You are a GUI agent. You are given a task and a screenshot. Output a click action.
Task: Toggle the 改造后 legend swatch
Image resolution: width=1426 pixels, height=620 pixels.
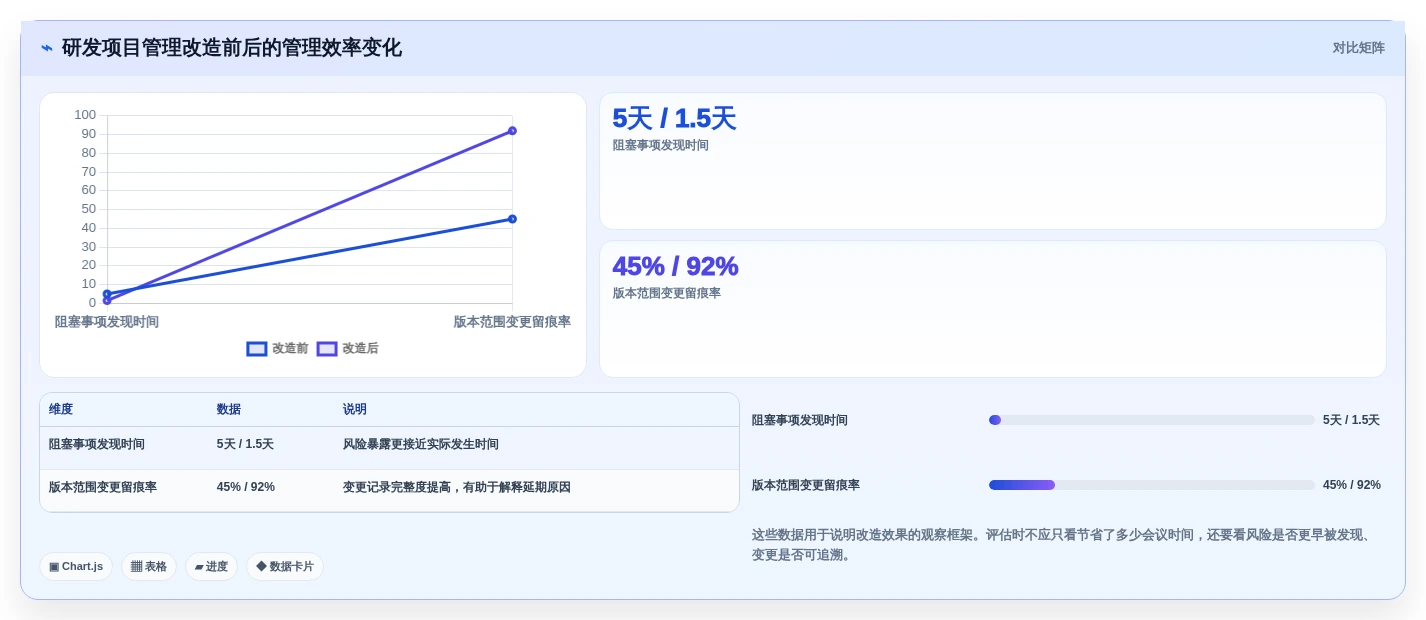(327, 349)
